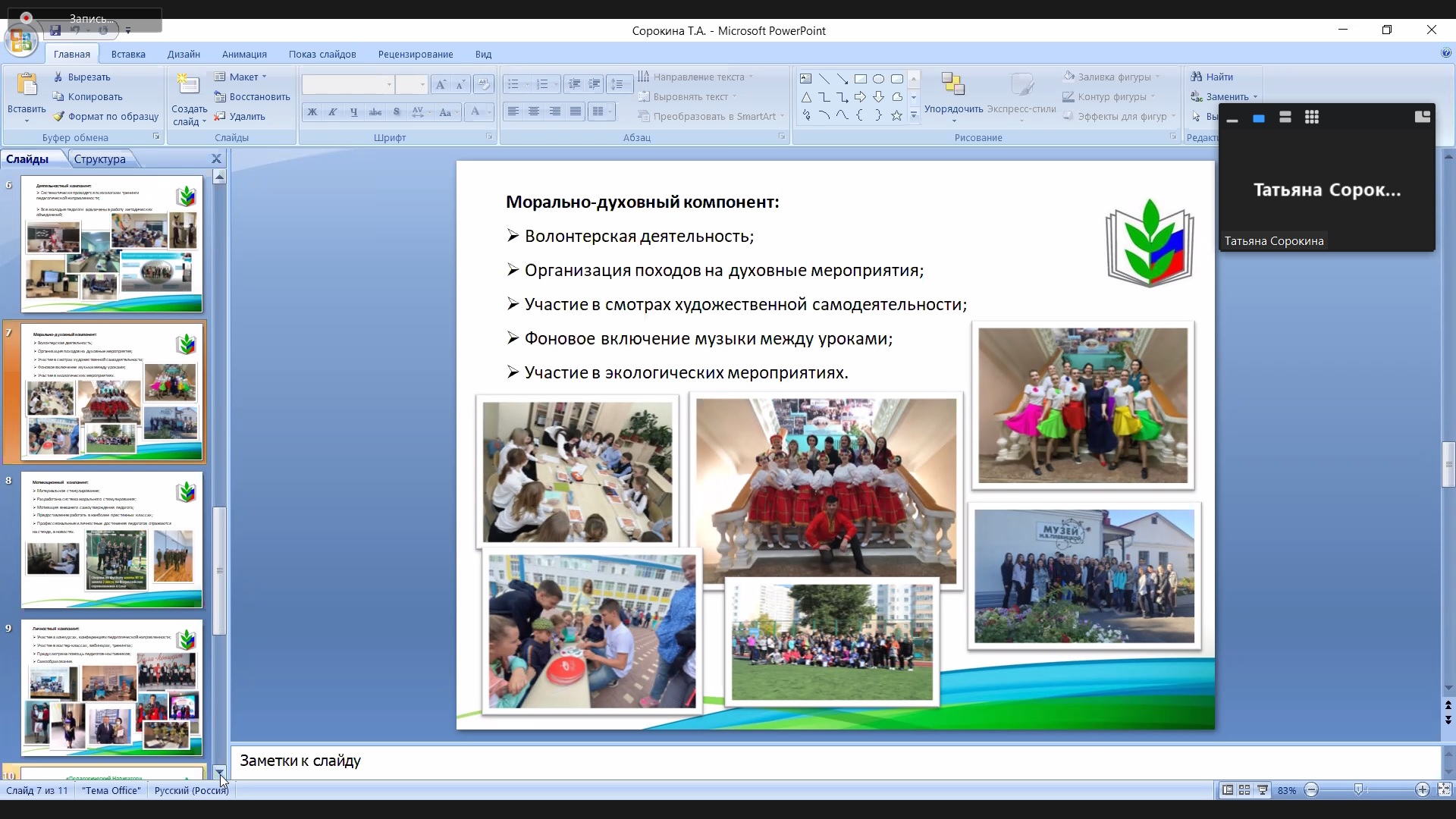Click the slide pane scroll down arrow
Screen dimensions: 1456x819
click(220, 772)
